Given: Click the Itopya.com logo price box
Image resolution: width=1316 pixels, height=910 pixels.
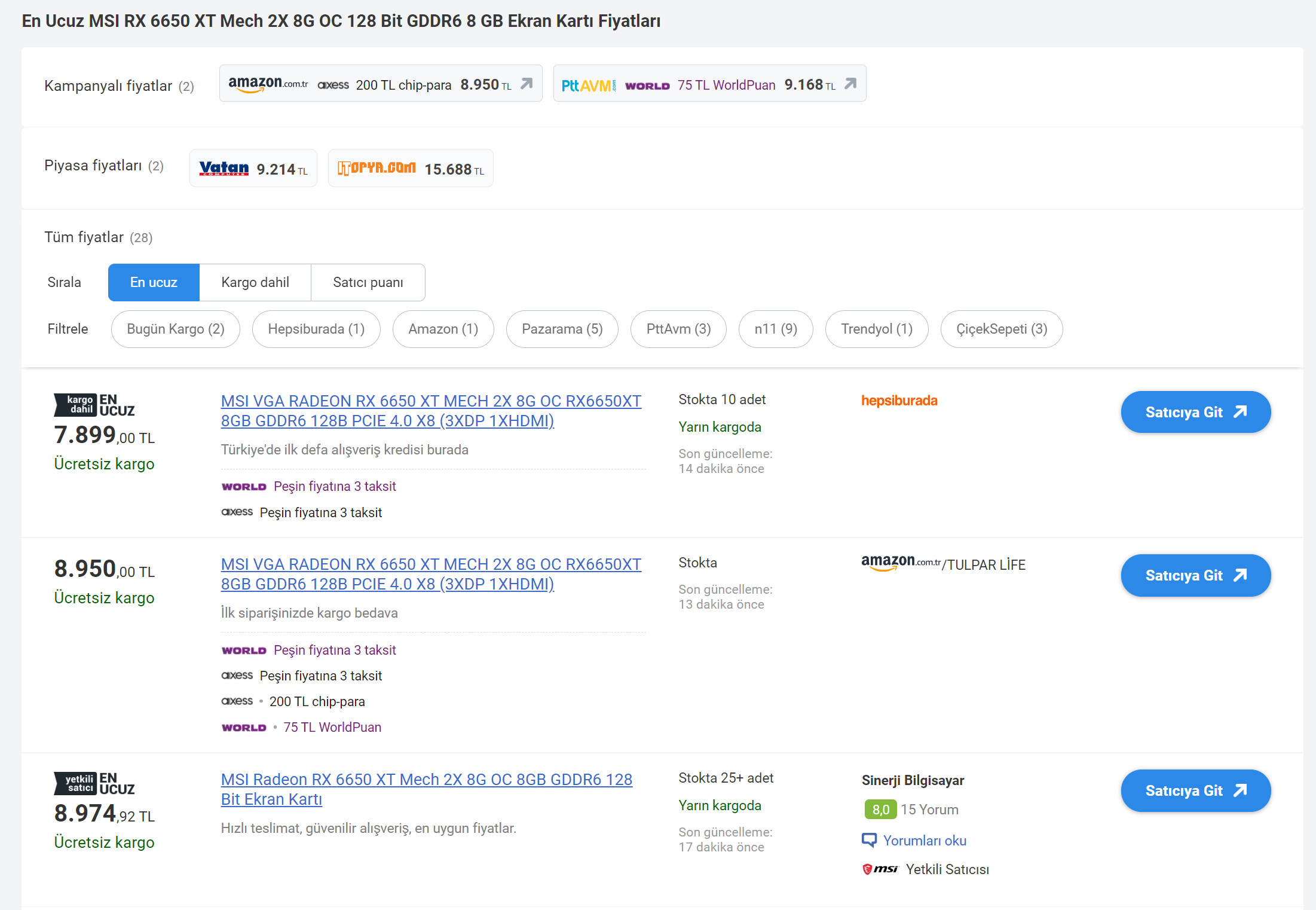Looking at the screenshot, I should pos(411,169).
